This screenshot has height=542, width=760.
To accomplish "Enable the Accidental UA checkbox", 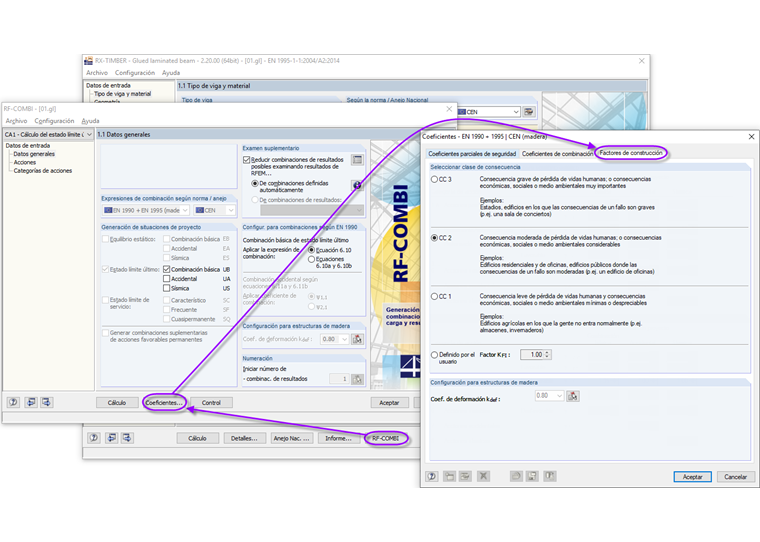I will pos(166,279).
